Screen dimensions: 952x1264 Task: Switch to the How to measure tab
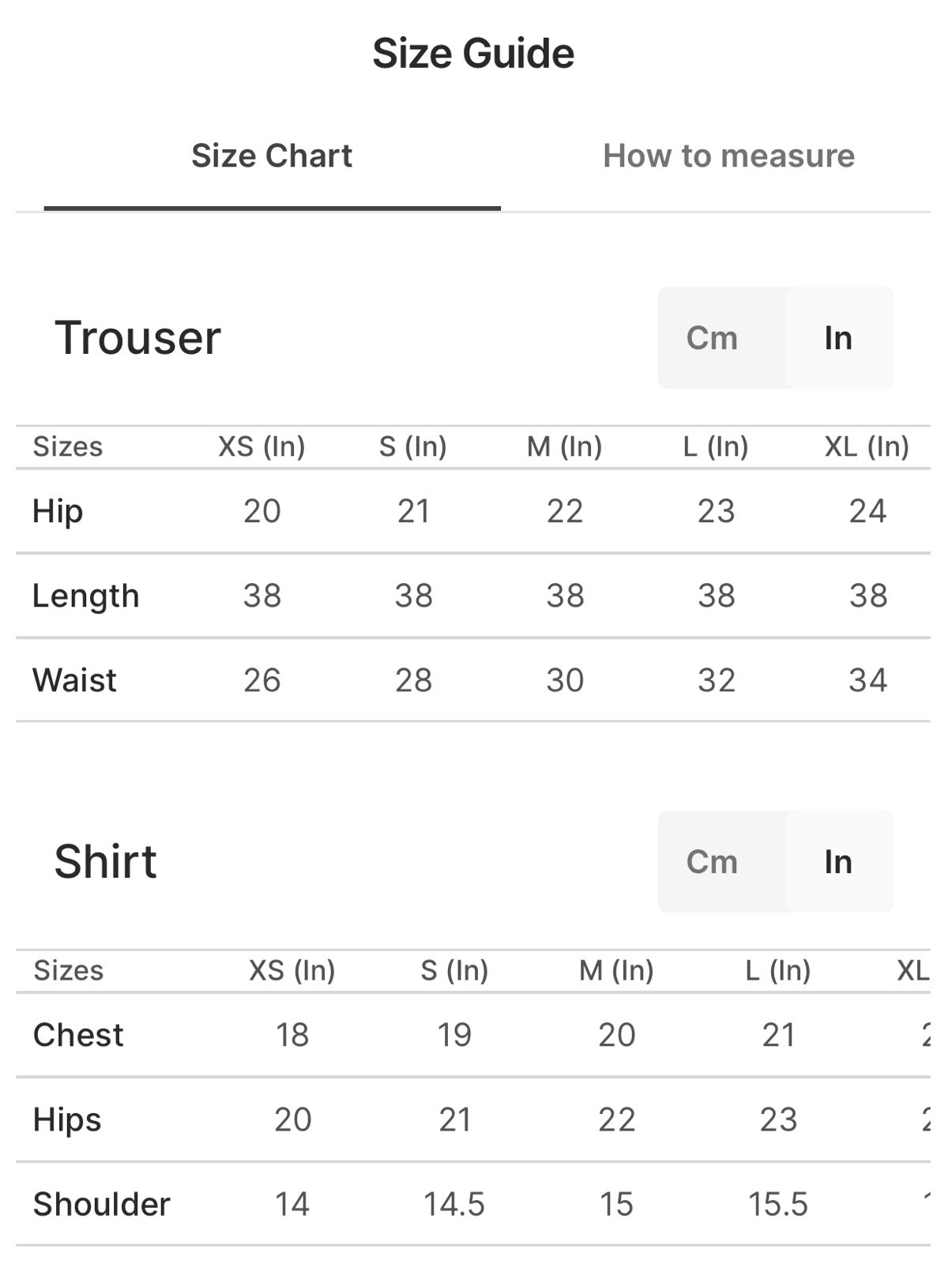click(x=728, y=156)
